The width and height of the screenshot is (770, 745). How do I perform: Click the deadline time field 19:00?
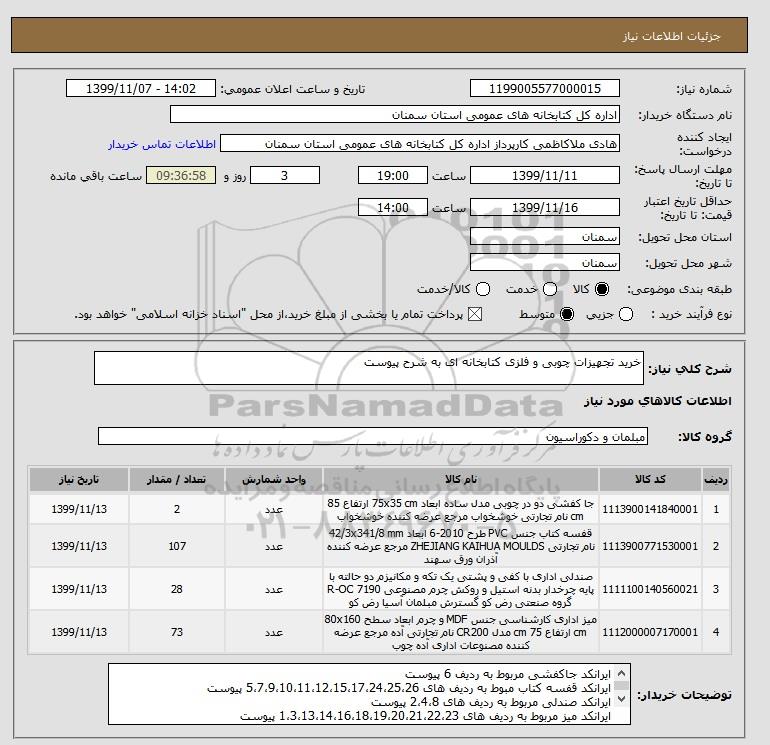[x=393, y=175]
